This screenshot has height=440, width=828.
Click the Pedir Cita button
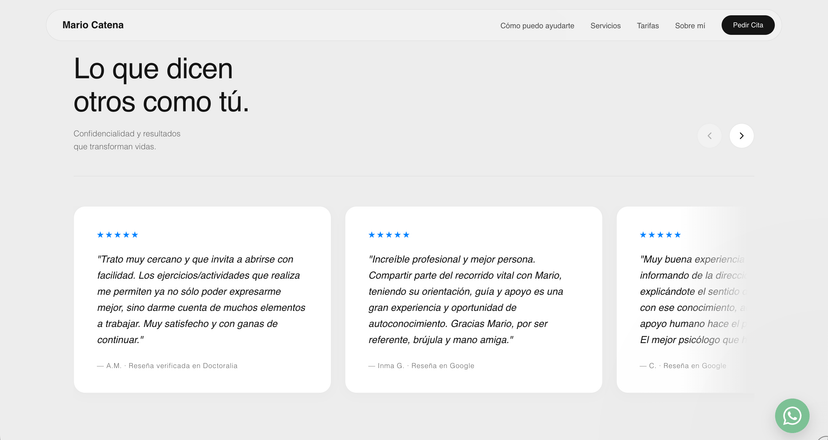pyautogui.click(x=748, y=25)
